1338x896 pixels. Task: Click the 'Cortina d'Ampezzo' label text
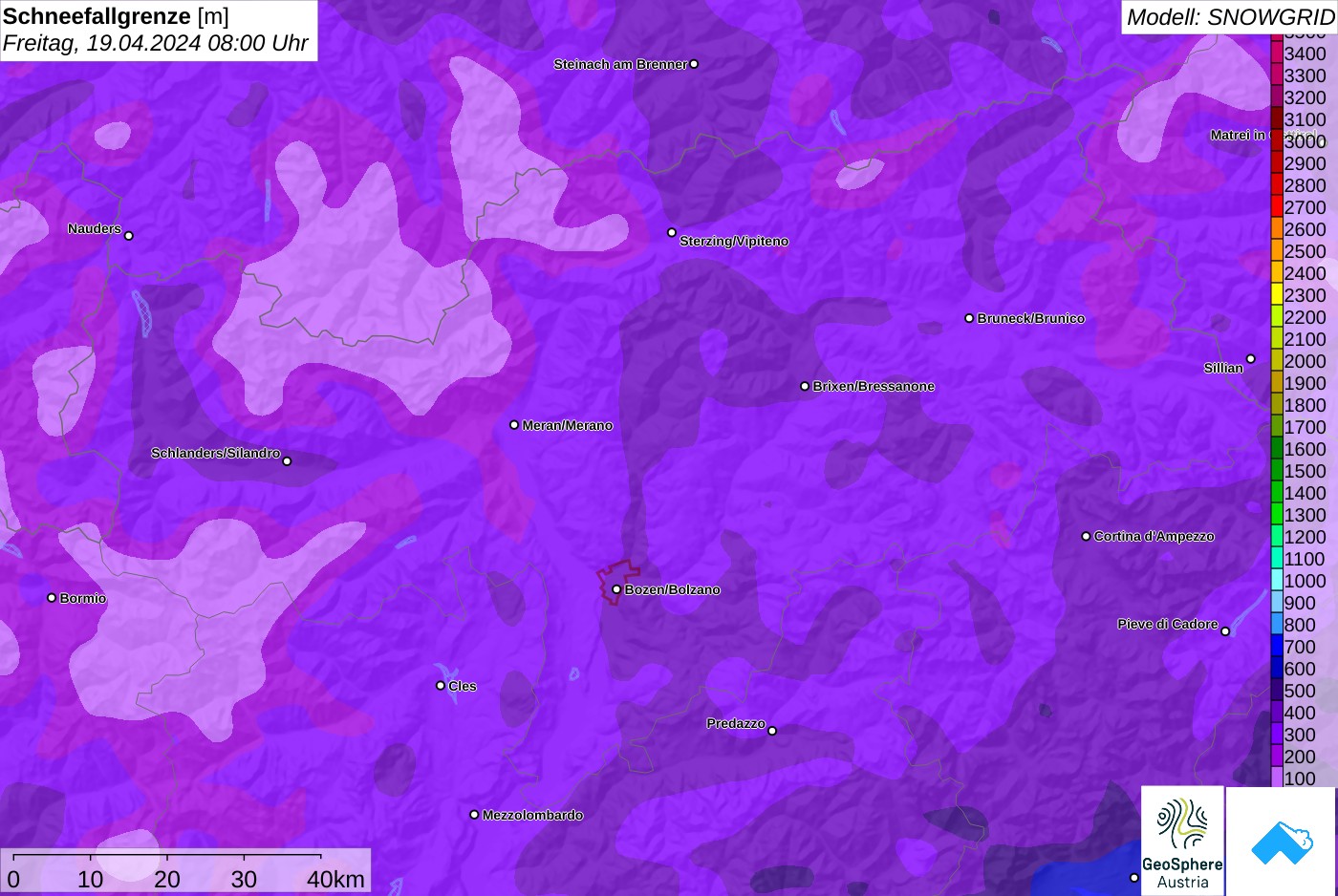pos(1155,536)
